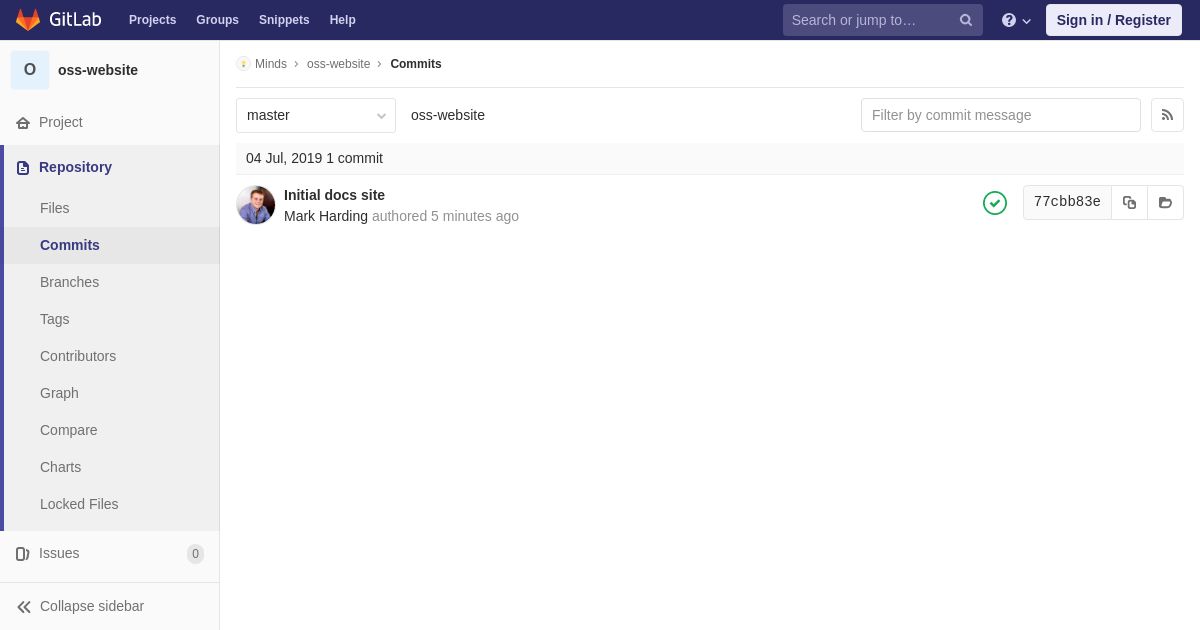Focus the Filter by commit message field
This screenshot has height=630, width=1200.
[1001, 115]
